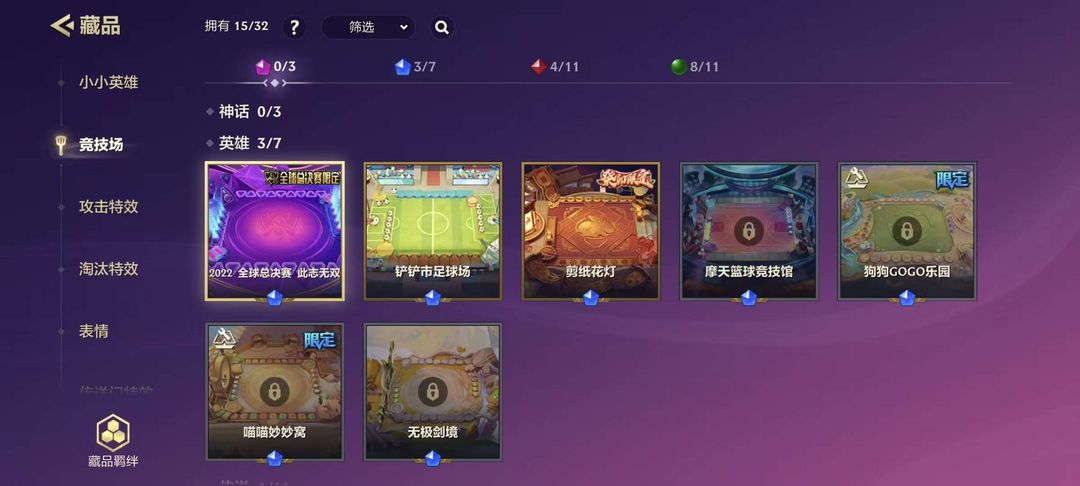
Task: Select the red gem 4/11 rarity filter
Action: (554, 67)
